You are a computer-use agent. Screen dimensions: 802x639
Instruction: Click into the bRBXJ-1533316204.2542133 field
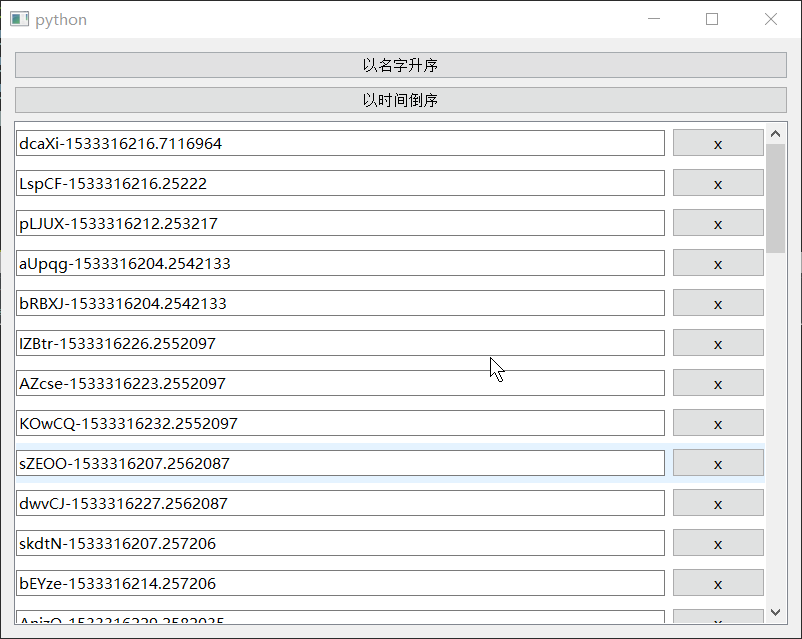tap(340, 303)
